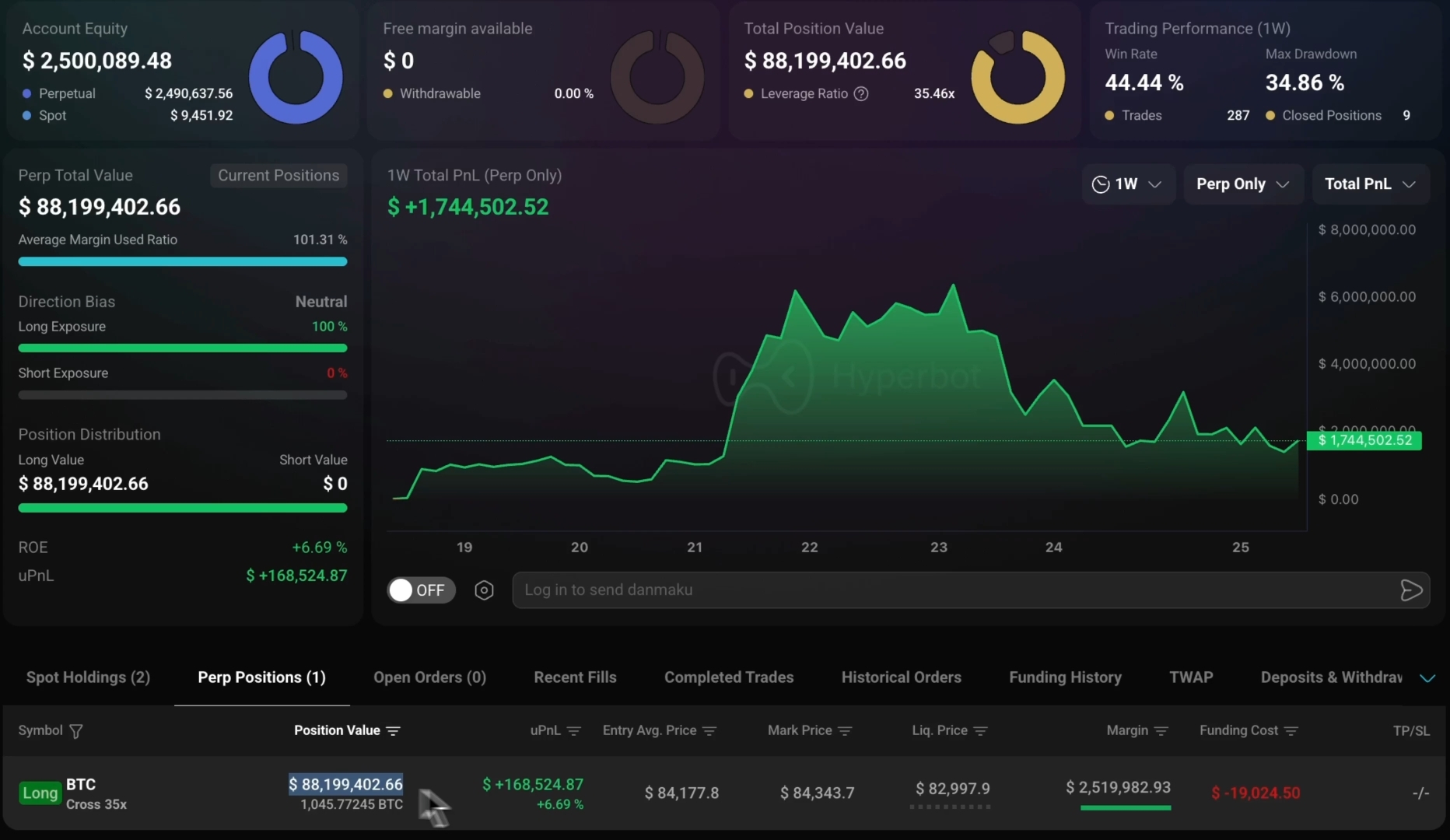Open danmaku settings hexagon icon
The width and height of the screenshot is (1450, 840).
[x=484, y=590]
